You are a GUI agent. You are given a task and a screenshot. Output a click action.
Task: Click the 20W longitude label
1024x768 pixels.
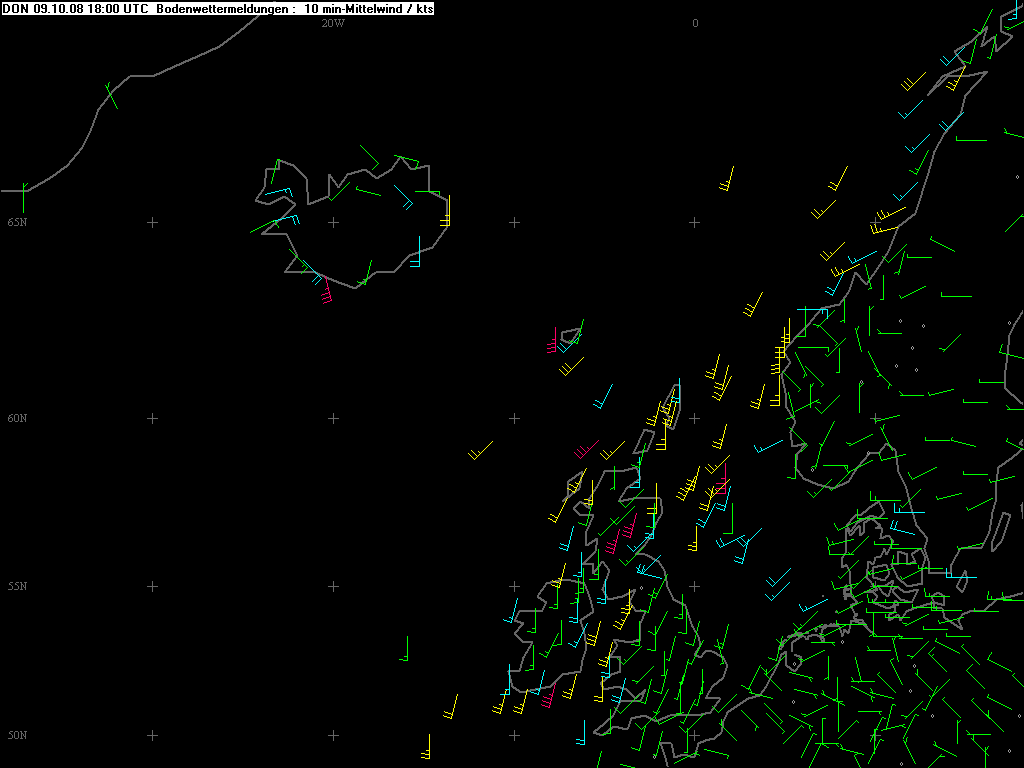coord(333,24)
